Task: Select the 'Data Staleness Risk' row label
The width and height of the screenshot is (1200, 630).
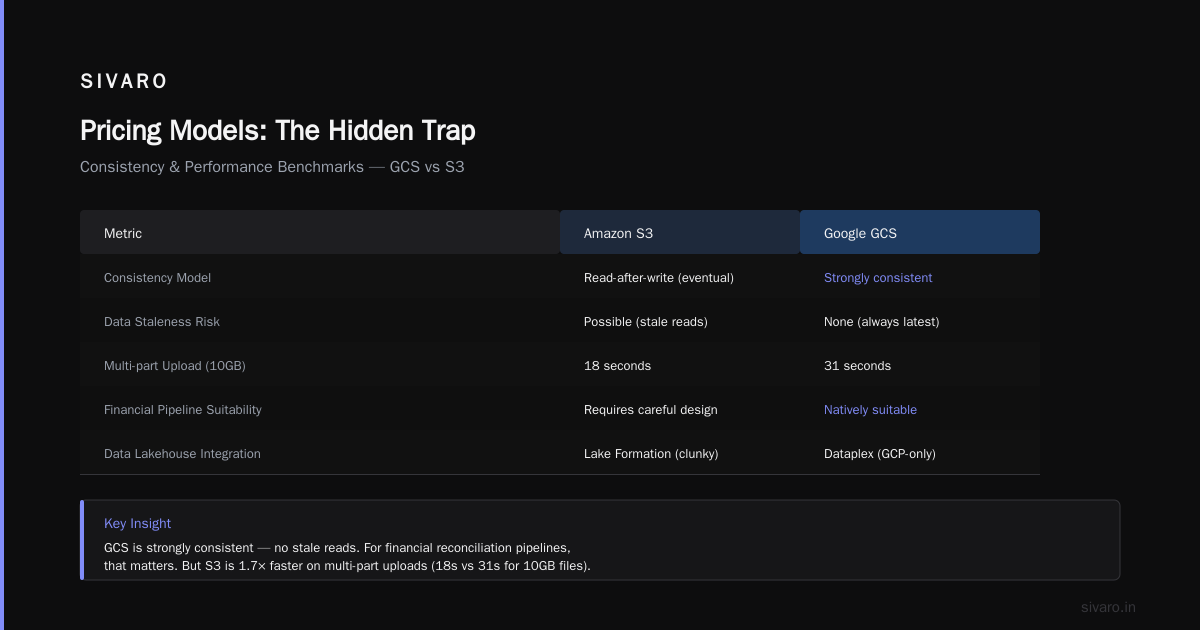Action: (162, 322)
